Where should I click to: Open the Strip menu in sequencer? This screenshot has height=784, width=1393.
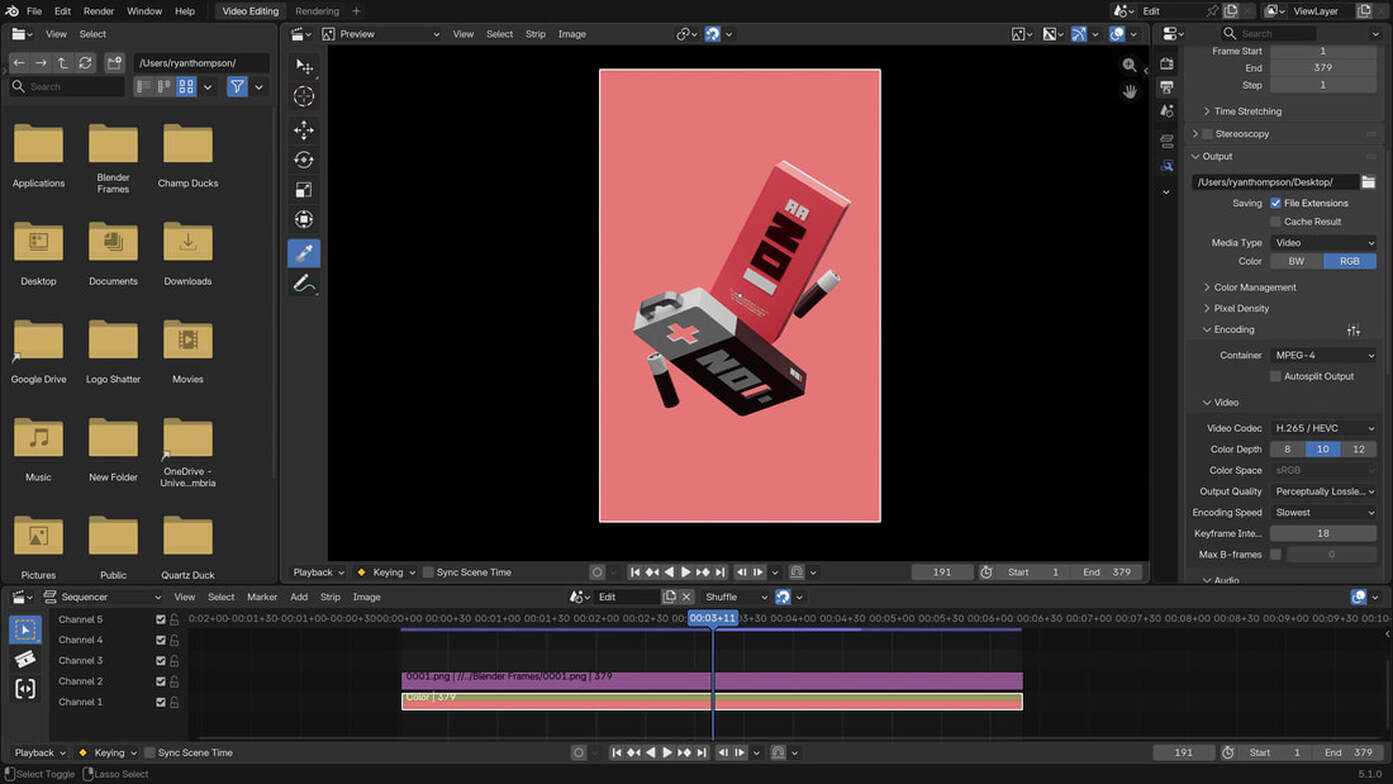[330, 597]
